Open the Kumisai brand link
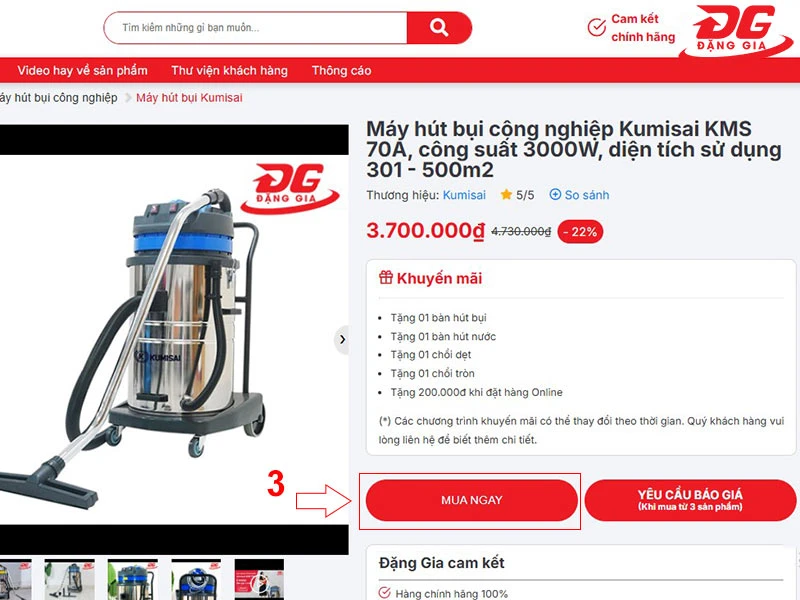800x600 pixels. point(464,195)
